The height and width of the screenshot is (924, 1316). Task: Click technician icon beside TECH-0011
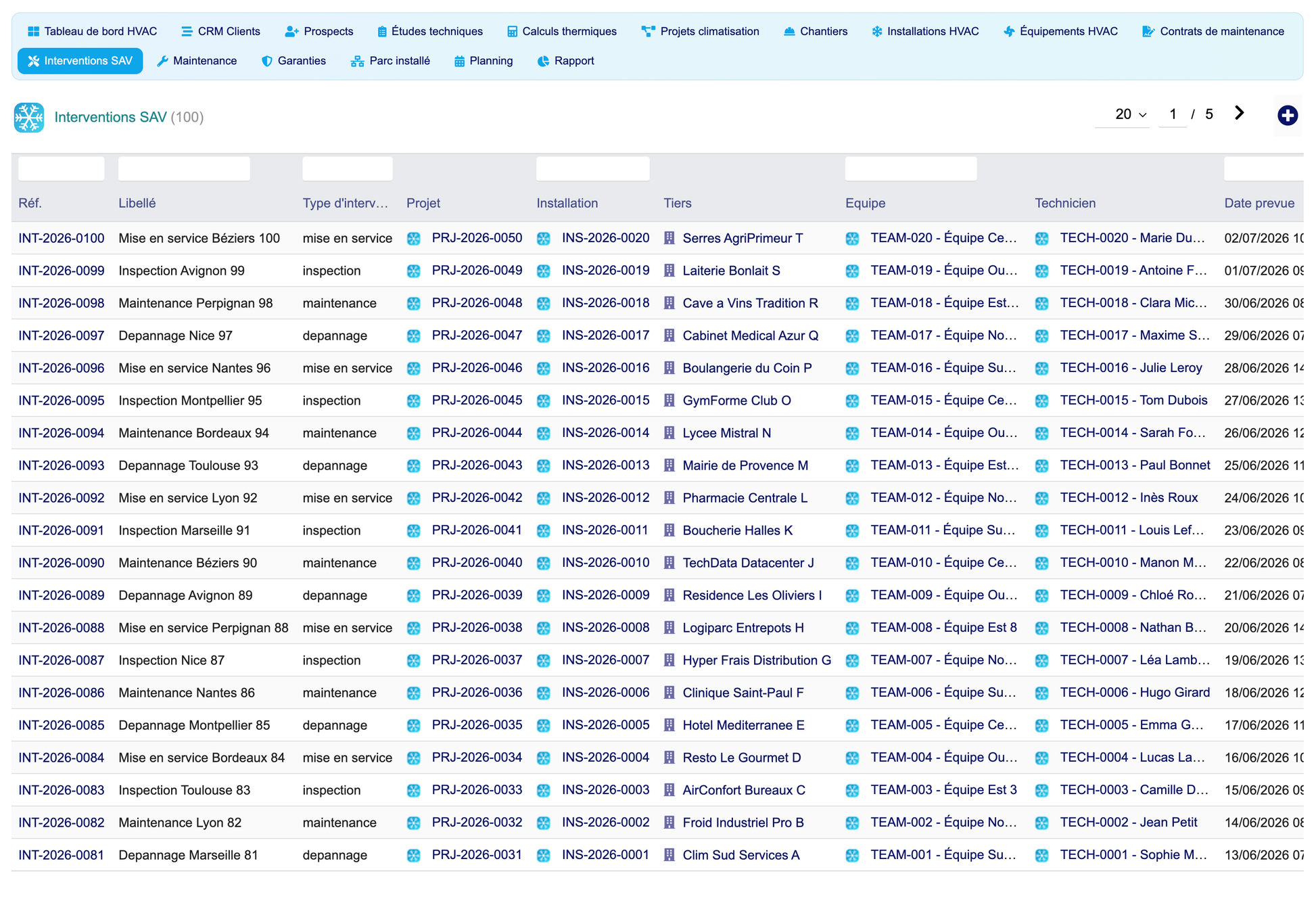[x=1042, y=530]
